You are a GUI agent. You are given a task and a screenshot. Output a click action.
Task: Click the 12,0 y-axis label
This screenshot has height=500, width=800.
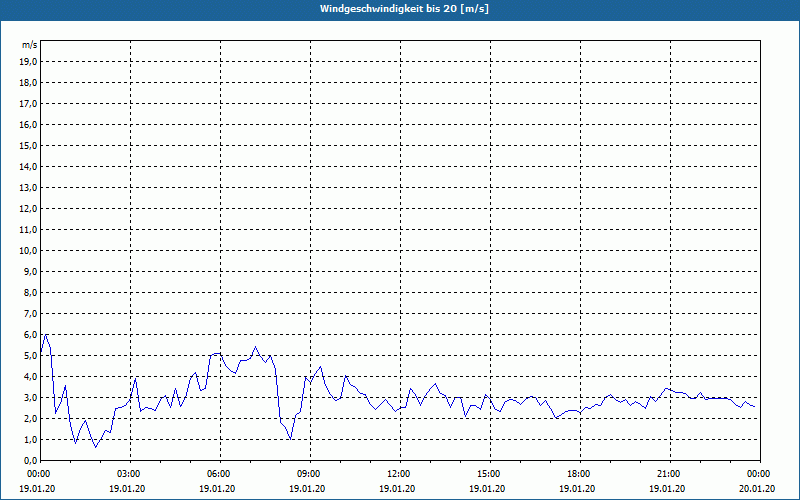(28, 209)
